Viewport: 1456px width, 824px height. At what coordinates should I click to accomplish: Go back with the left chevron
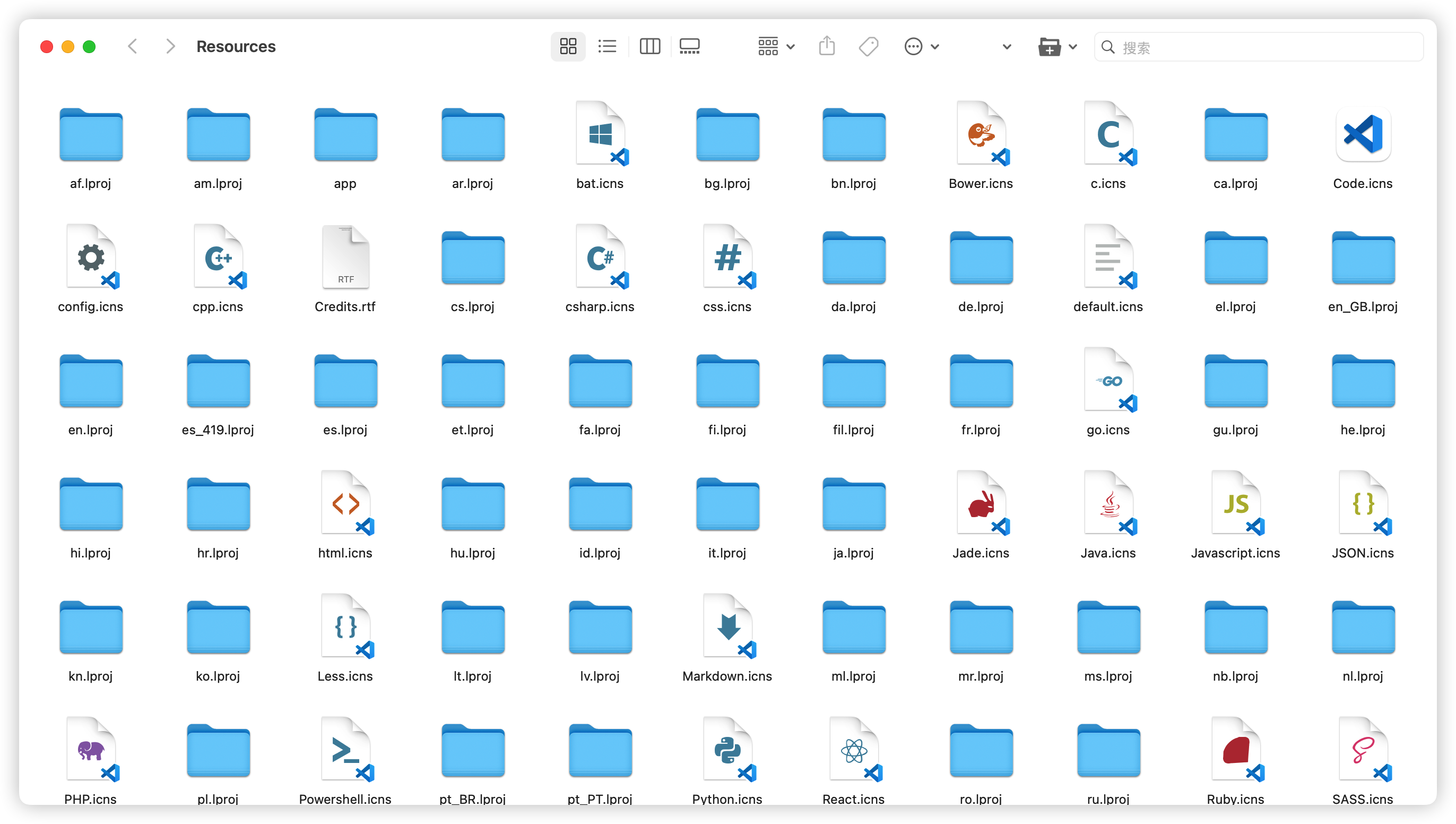(x=133, y=46)
